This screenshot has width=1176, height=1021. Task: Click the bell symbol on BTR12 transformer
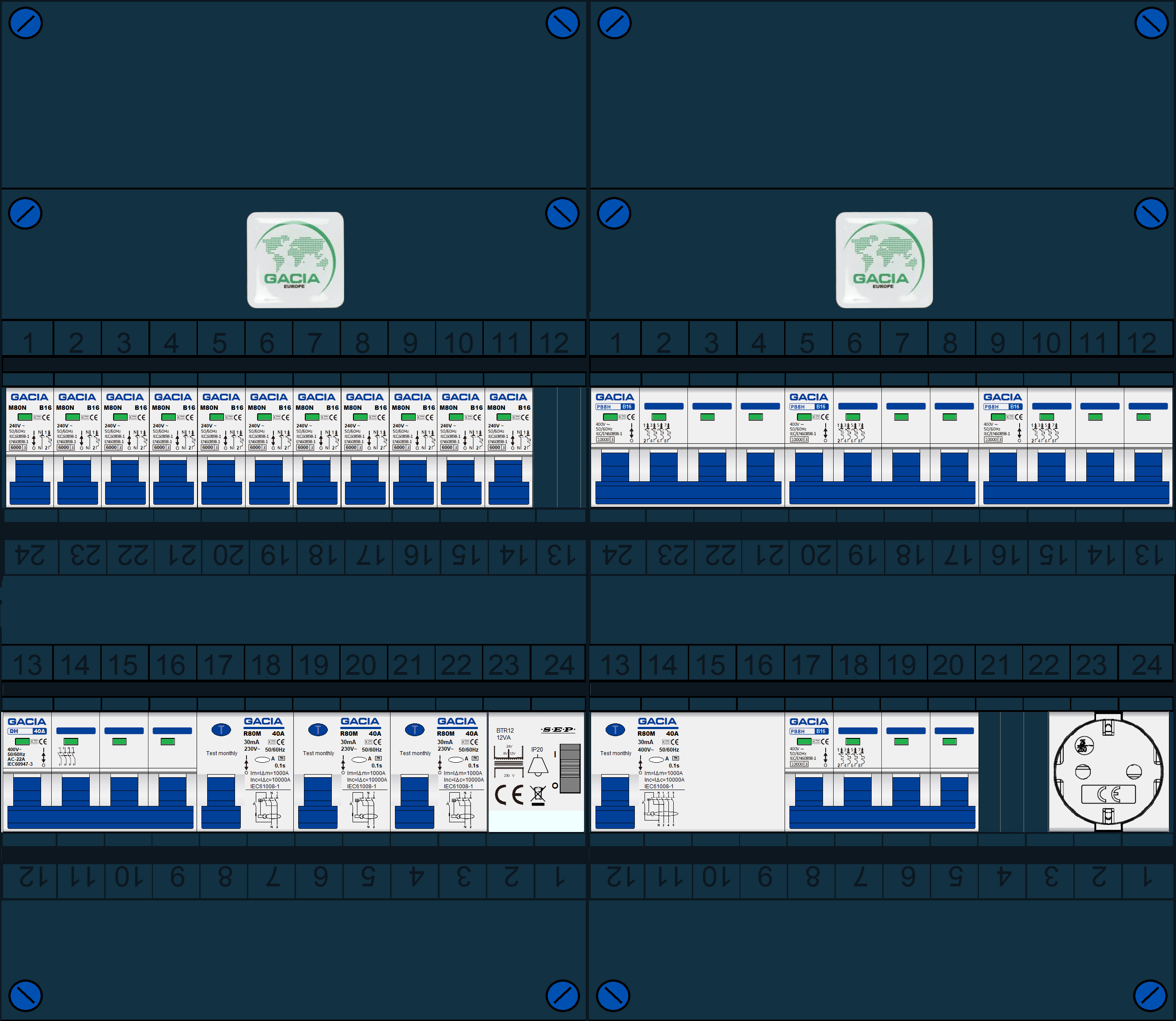pyautogui.click(x=538, y=766)
